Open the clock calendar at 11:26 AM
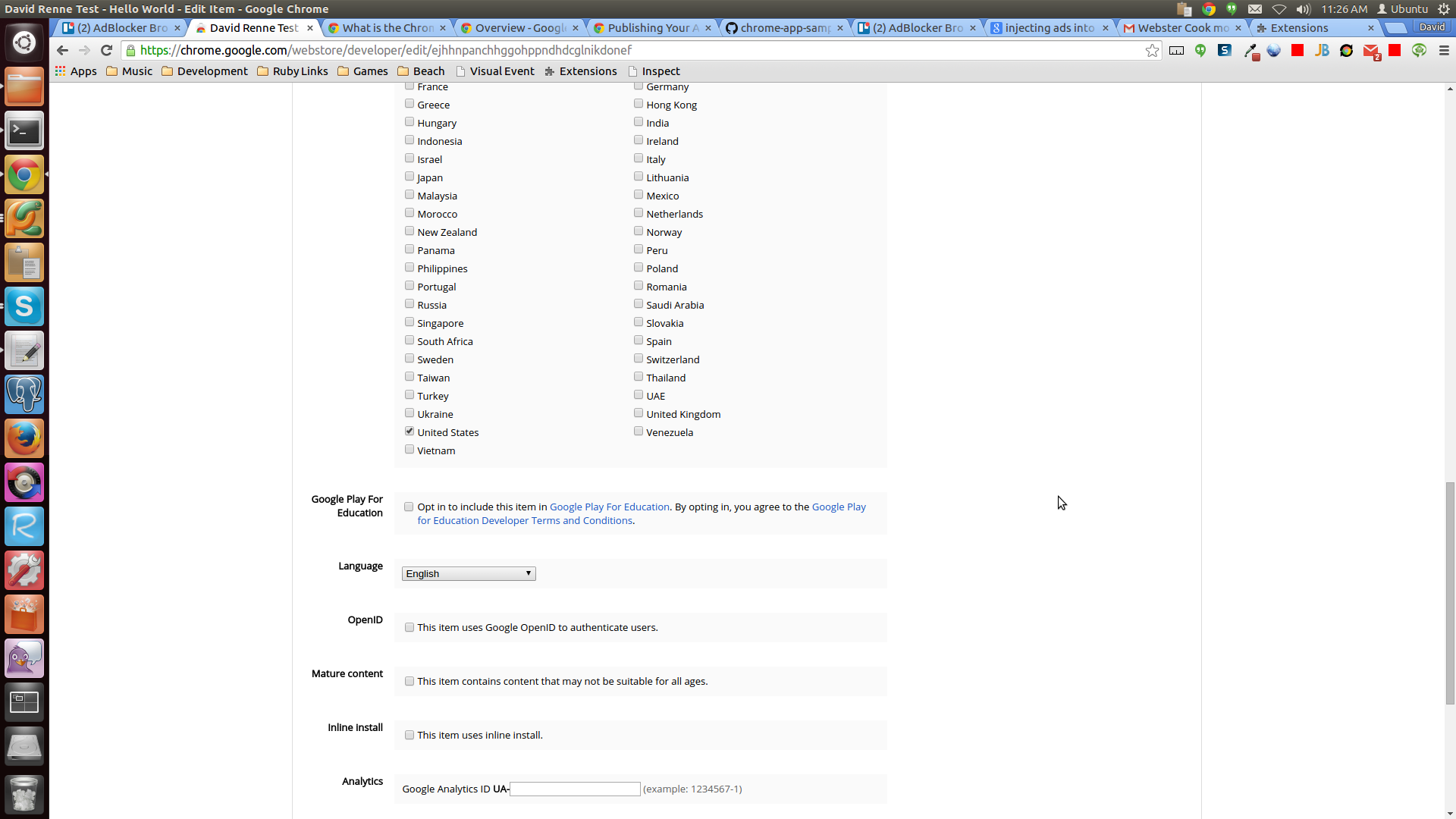This screenshot has width=1456, height=819. (1344, 9)
